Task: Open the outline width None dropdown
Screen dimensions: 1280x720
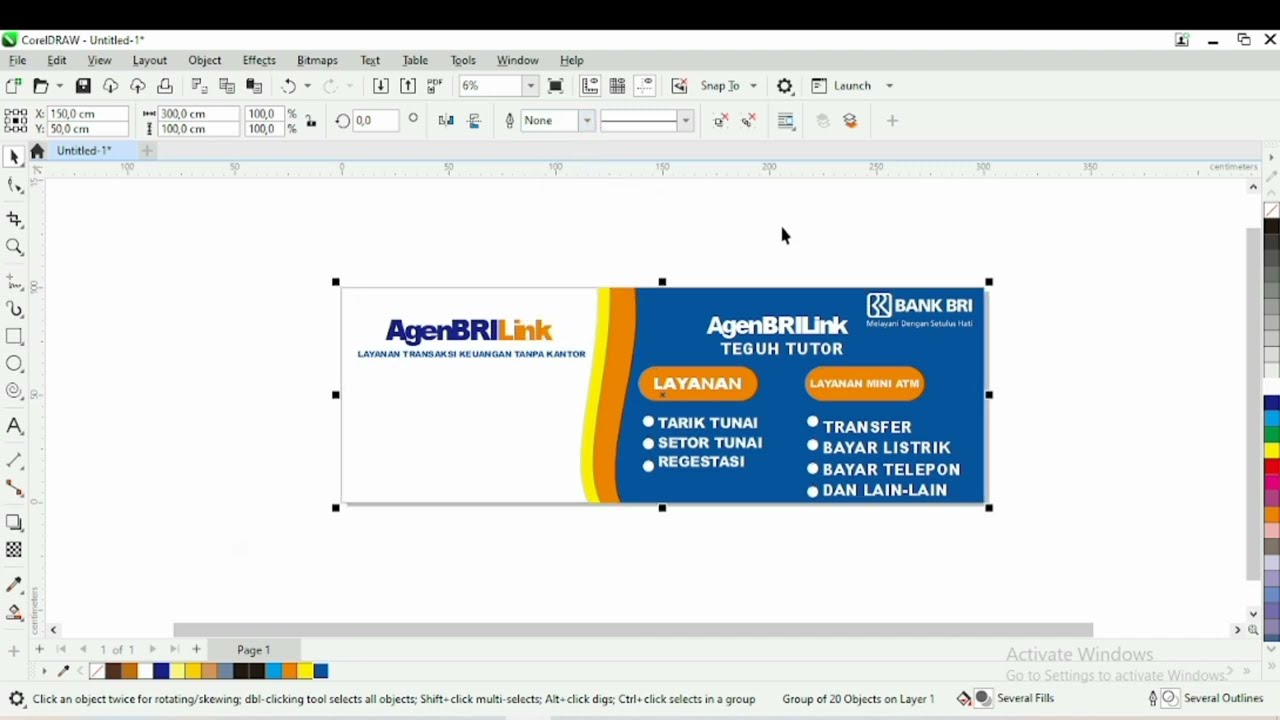Action: [587, 121]
